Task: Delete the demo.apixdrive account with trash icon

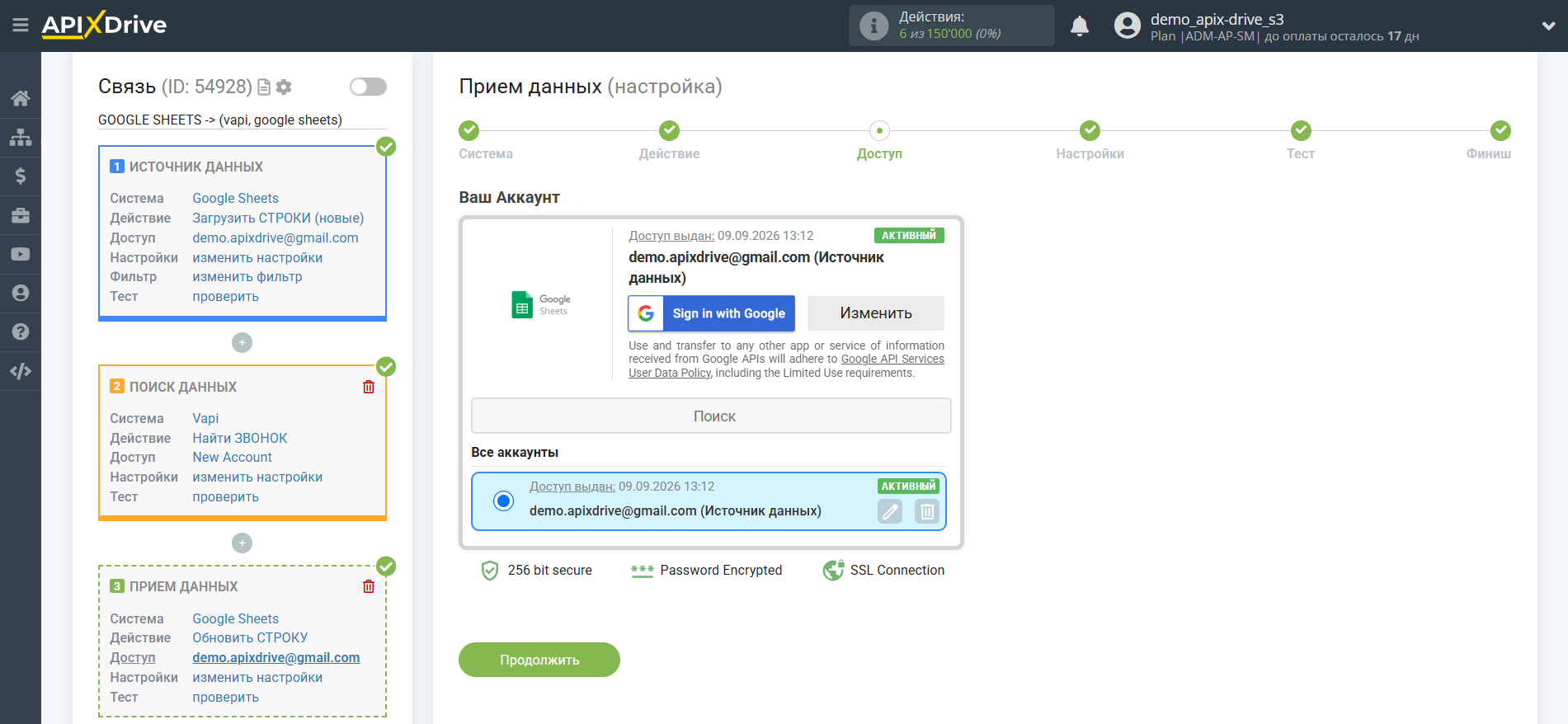Action: click(927, 512)
